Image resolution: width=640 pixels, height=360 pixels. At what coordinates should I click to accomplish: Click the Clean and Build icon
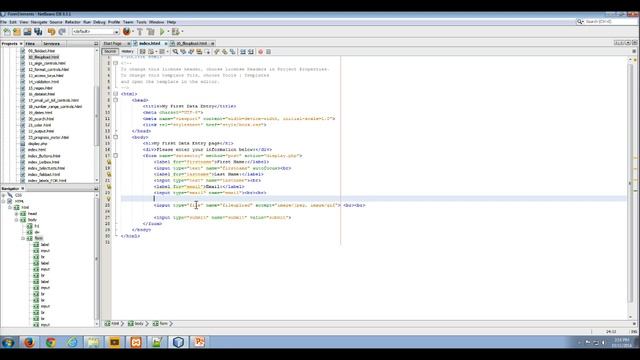tap(151, 32)
